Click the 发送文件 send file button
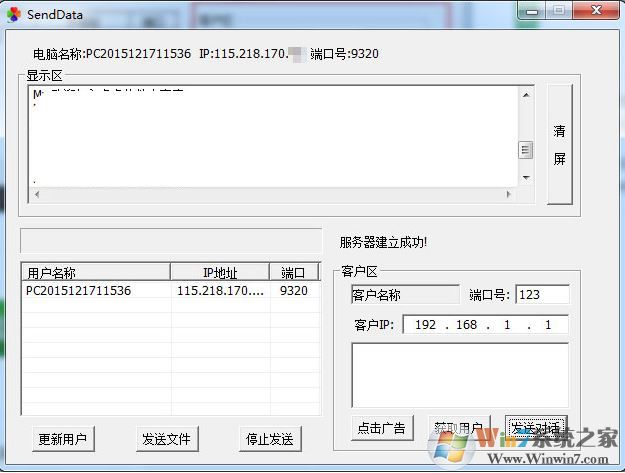This screenshot has height=473, width=625. tap(168, 438)
